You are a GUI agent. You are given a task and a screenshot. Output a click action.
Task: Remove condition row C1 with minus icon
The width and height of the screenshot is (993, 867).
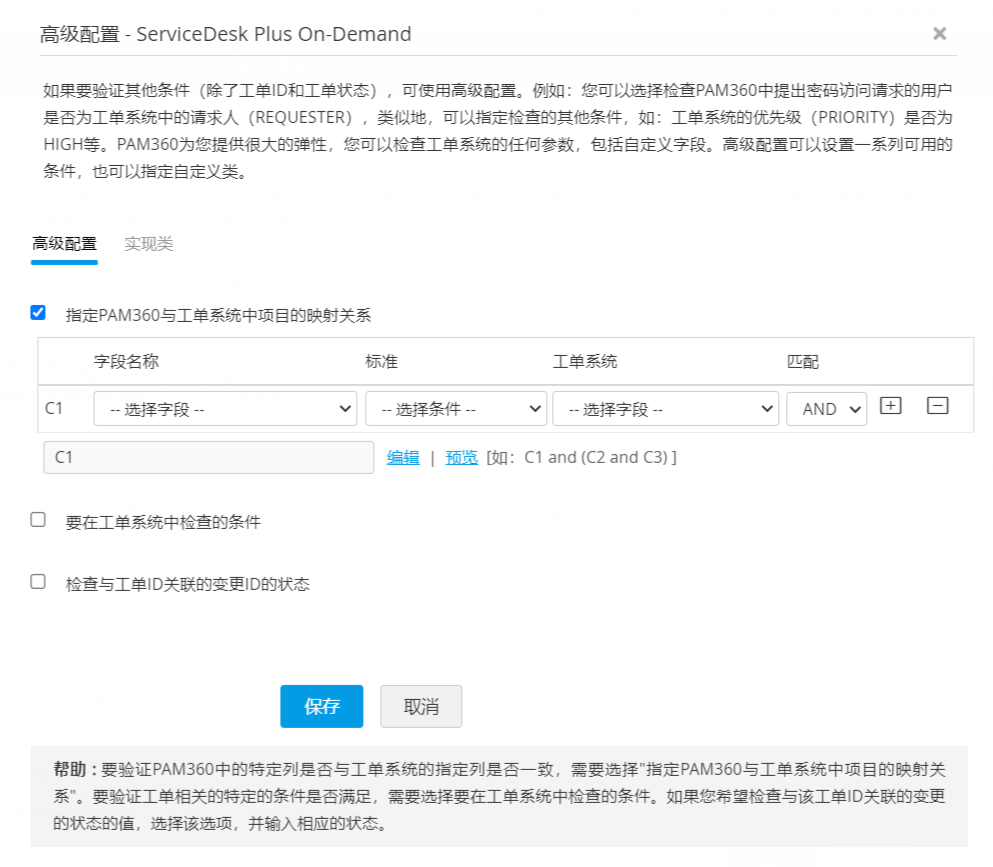[x=937, y=406]
